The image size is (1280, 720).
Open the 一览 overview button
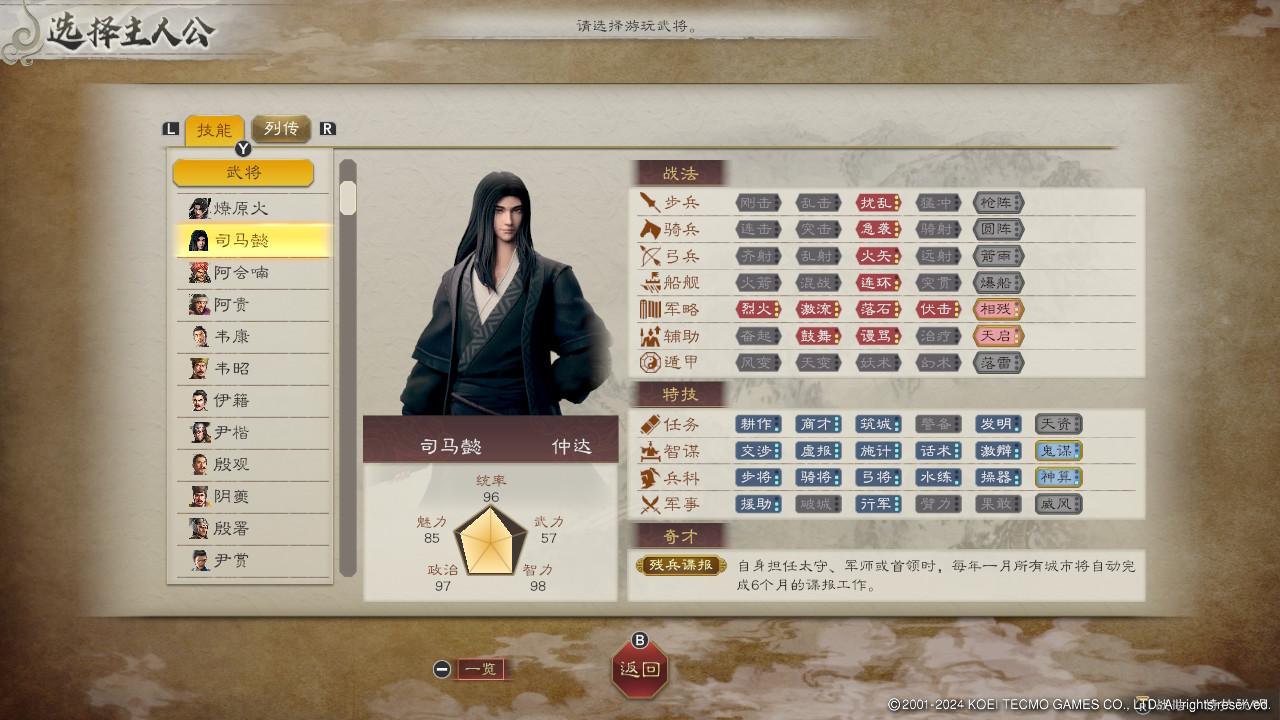click(x=483, y=669)
